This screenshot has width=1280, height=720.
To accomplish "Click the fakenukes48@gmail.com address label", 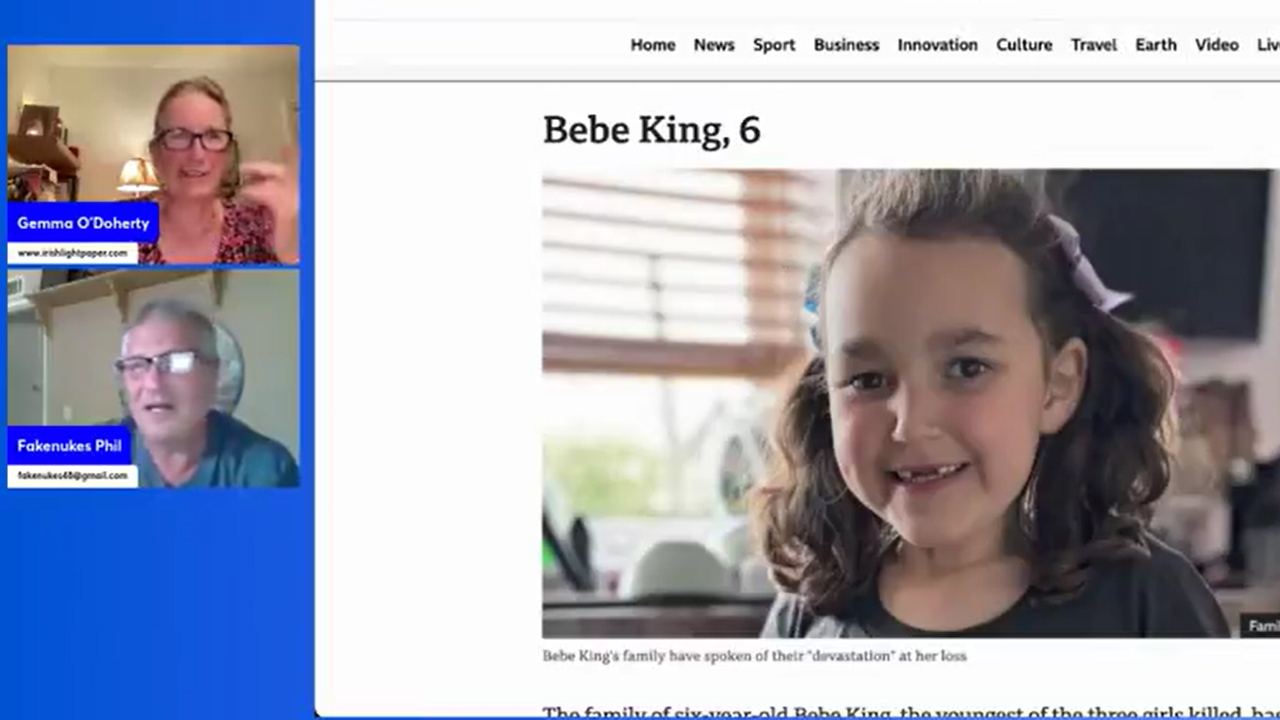I will pyautogui.click(x=72, y=476).
